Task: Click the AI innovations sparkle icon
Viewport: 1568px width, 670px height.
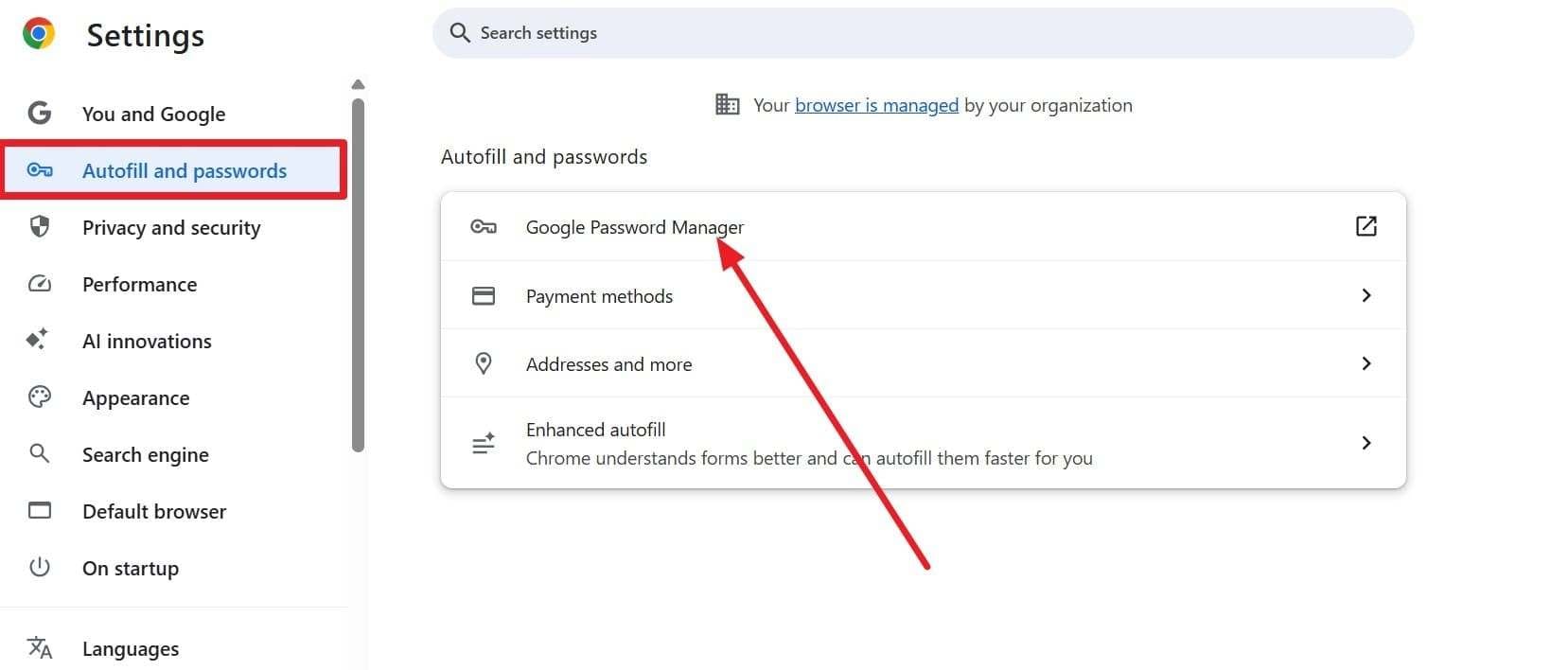Action: click(39, 340)
